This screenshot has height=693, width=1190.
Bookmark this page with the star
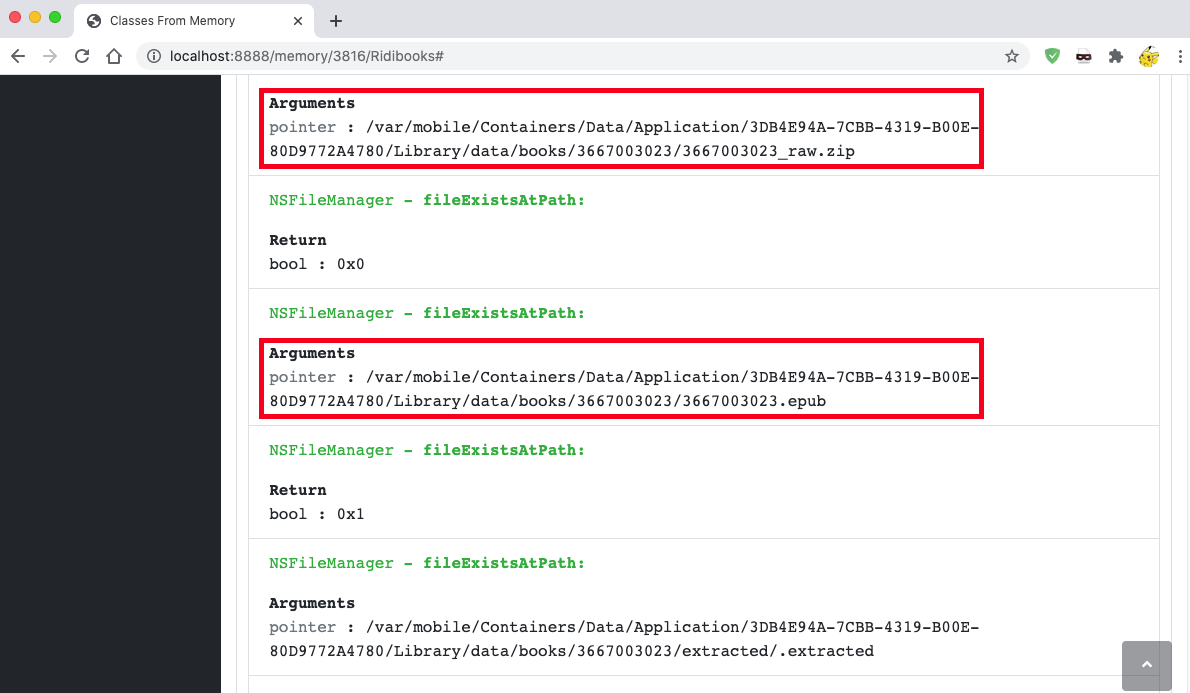1012,56
